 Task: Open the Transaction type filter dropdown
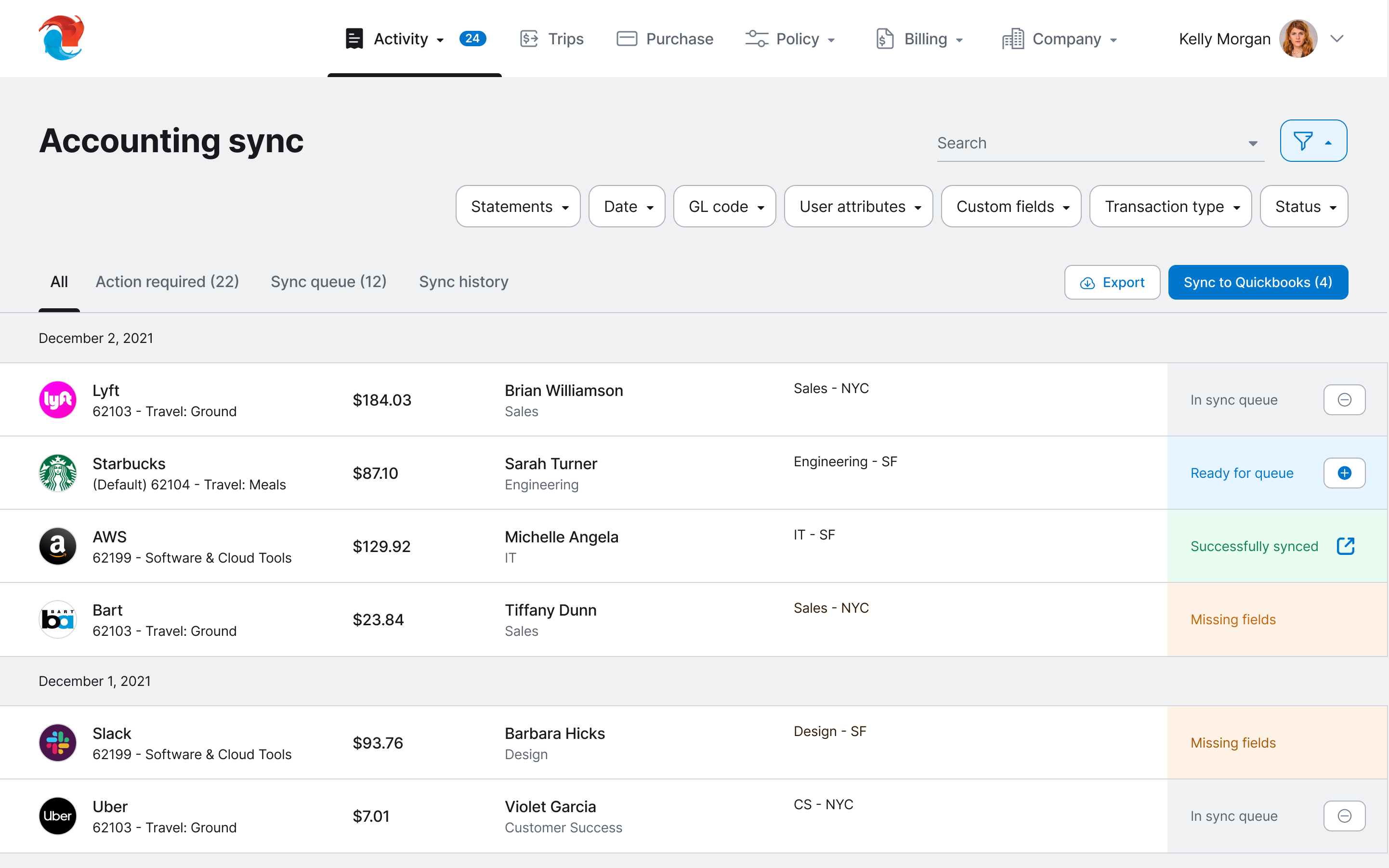[x=1170, y=207]
